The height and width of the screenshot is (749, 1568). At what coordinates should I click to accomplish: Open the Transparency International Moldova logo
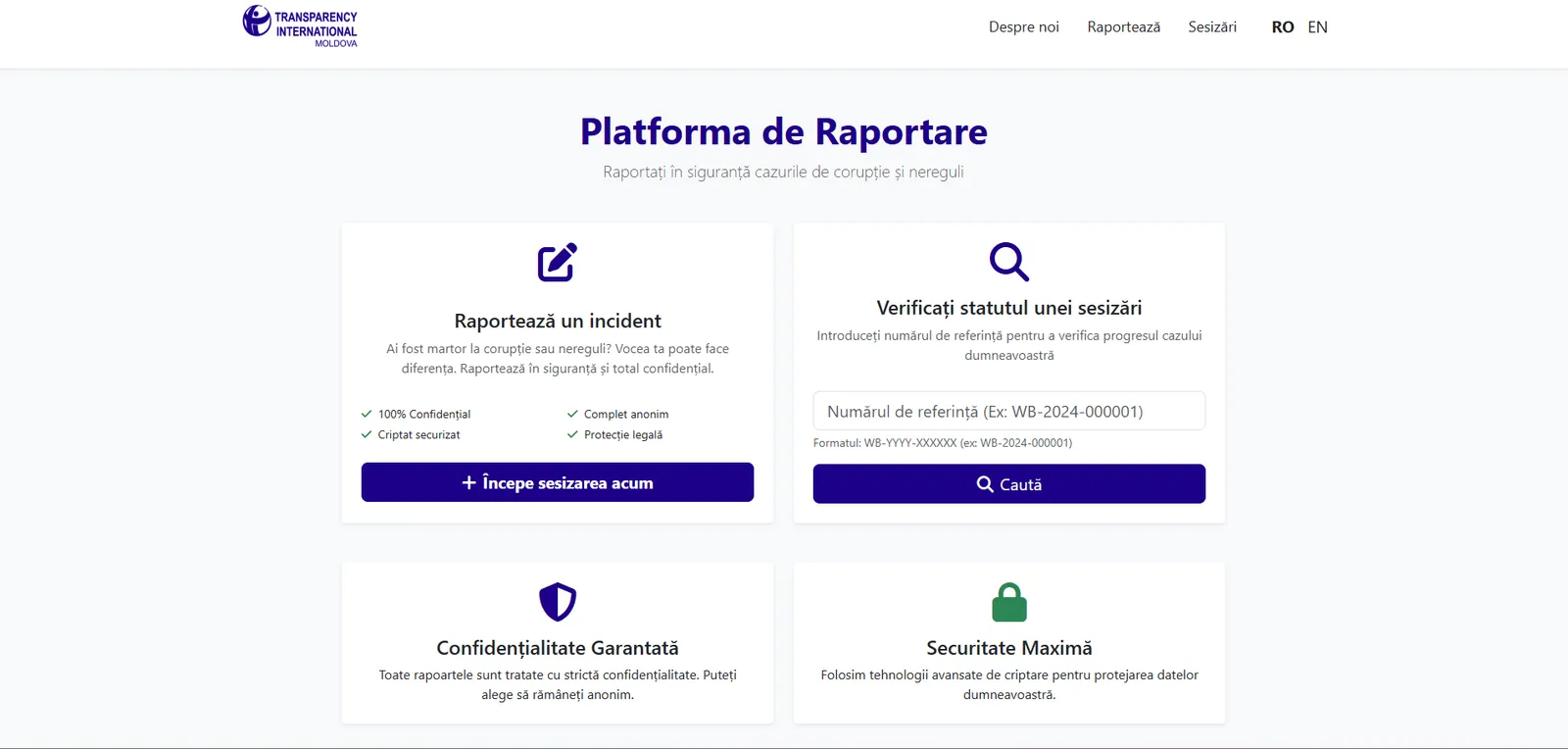click(x=300, y=26)
